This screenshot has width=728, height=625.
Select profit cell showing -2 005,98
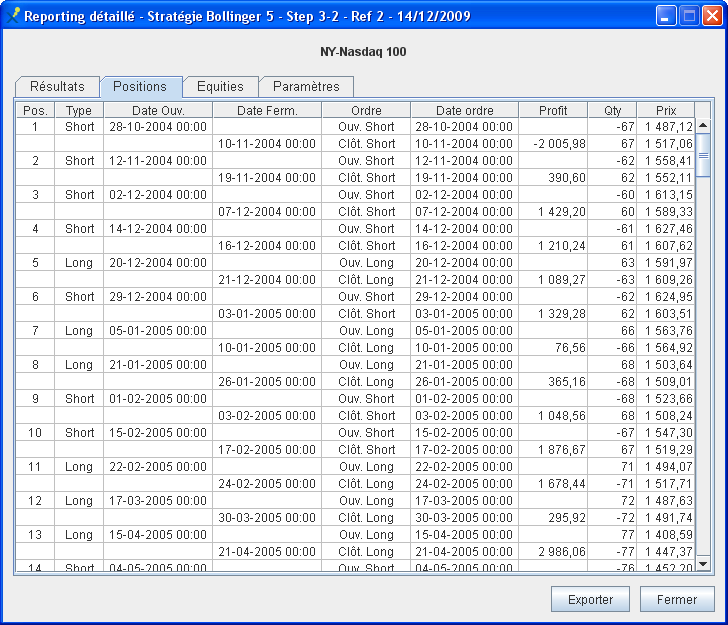pyautogui.click(x=553, y=144)
